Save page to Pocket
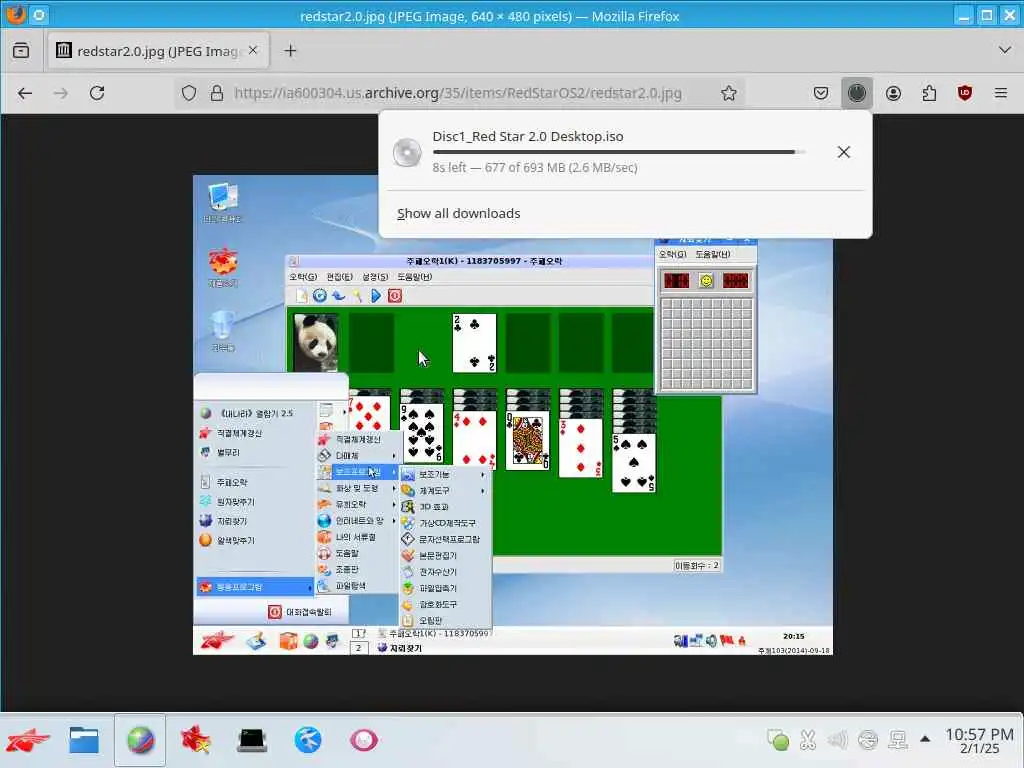Screen dimensions: 1024x768 pyautogui.click(x=821, y=93)
